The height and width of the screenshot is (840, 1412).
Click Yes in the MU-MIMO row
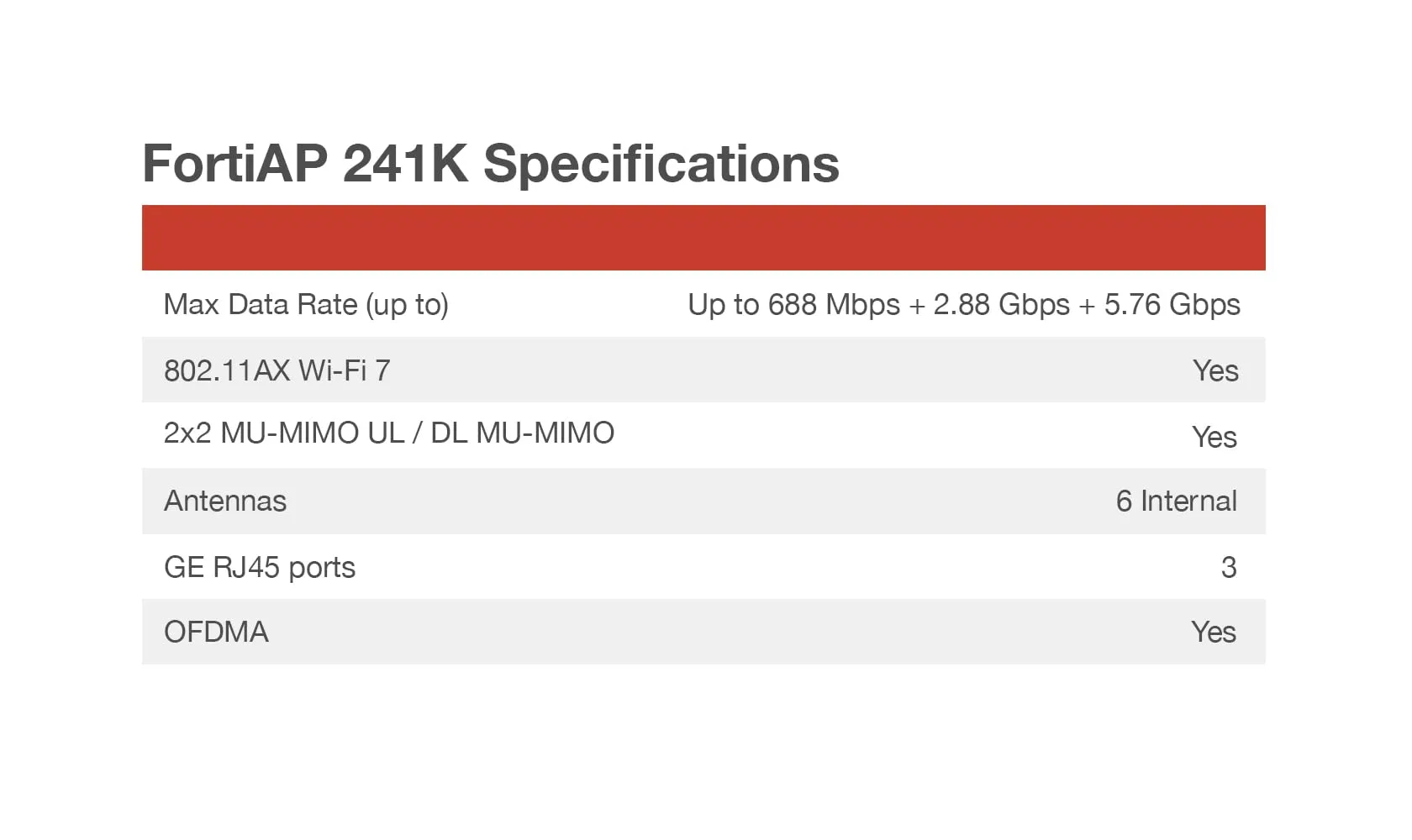tap(1214, 437)
